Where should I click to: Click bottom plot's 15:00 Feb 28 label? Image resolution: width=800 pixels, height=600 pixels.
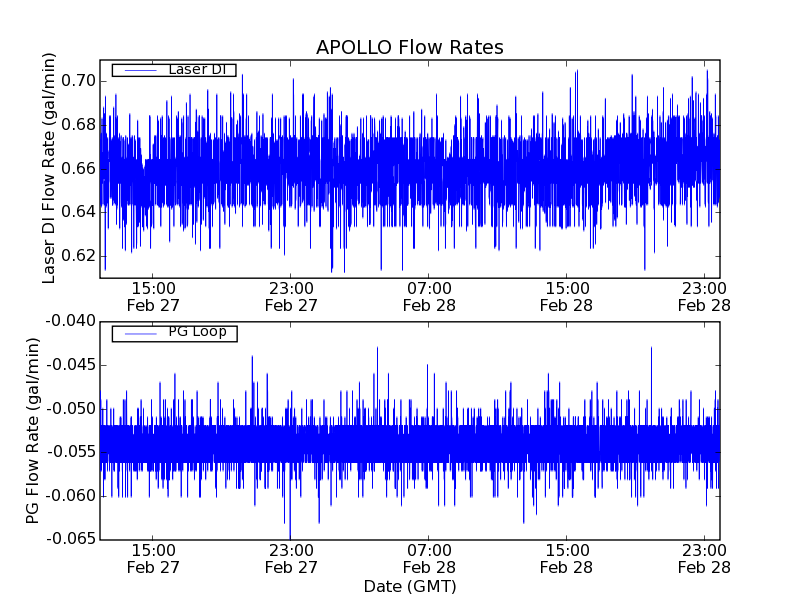tap(567, 559)
